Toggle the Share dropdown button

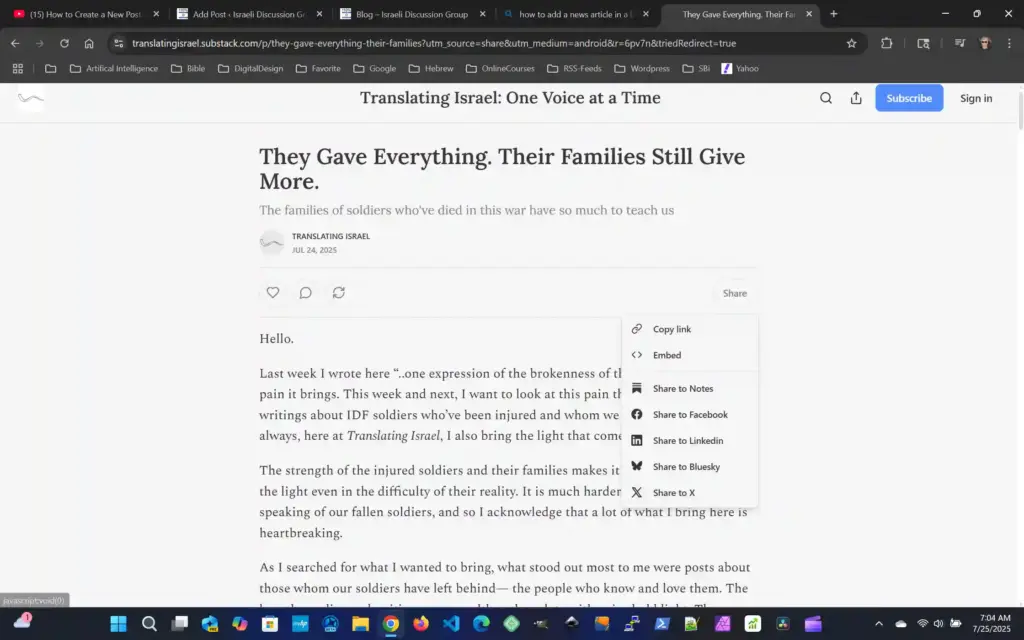pos(734,293)
